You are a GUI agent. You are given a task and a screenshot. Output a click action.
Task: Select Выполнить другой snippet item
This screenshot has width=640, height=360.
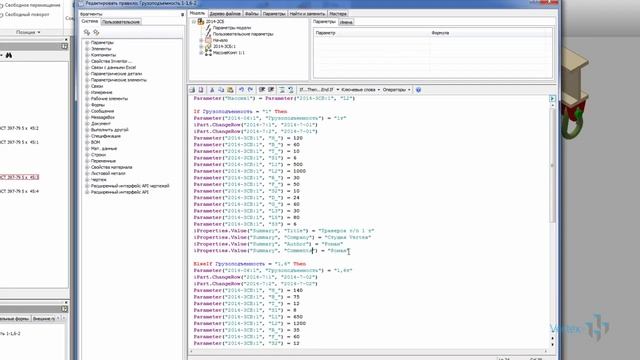pos(109,130)
